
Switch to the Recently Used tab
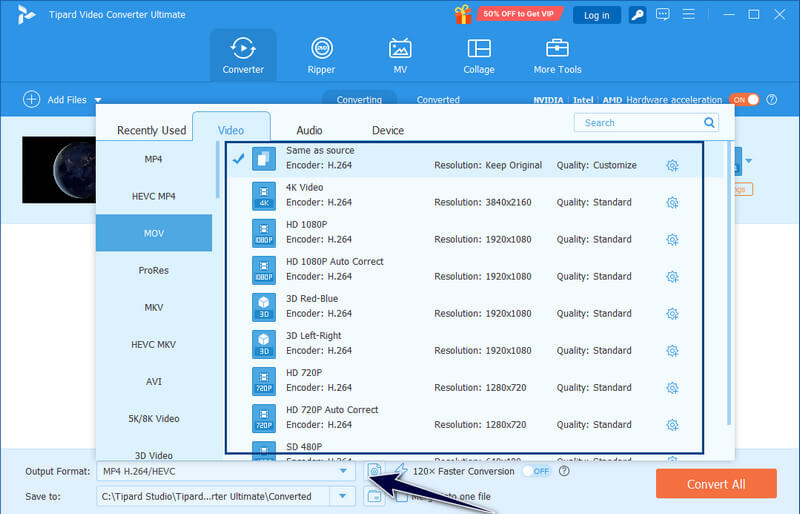click(x=152, y=130)
